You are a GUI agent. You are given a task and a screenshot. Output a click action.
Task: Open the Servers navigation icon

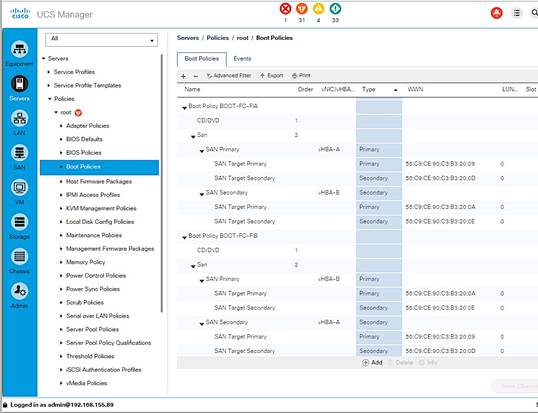point(20,83)
